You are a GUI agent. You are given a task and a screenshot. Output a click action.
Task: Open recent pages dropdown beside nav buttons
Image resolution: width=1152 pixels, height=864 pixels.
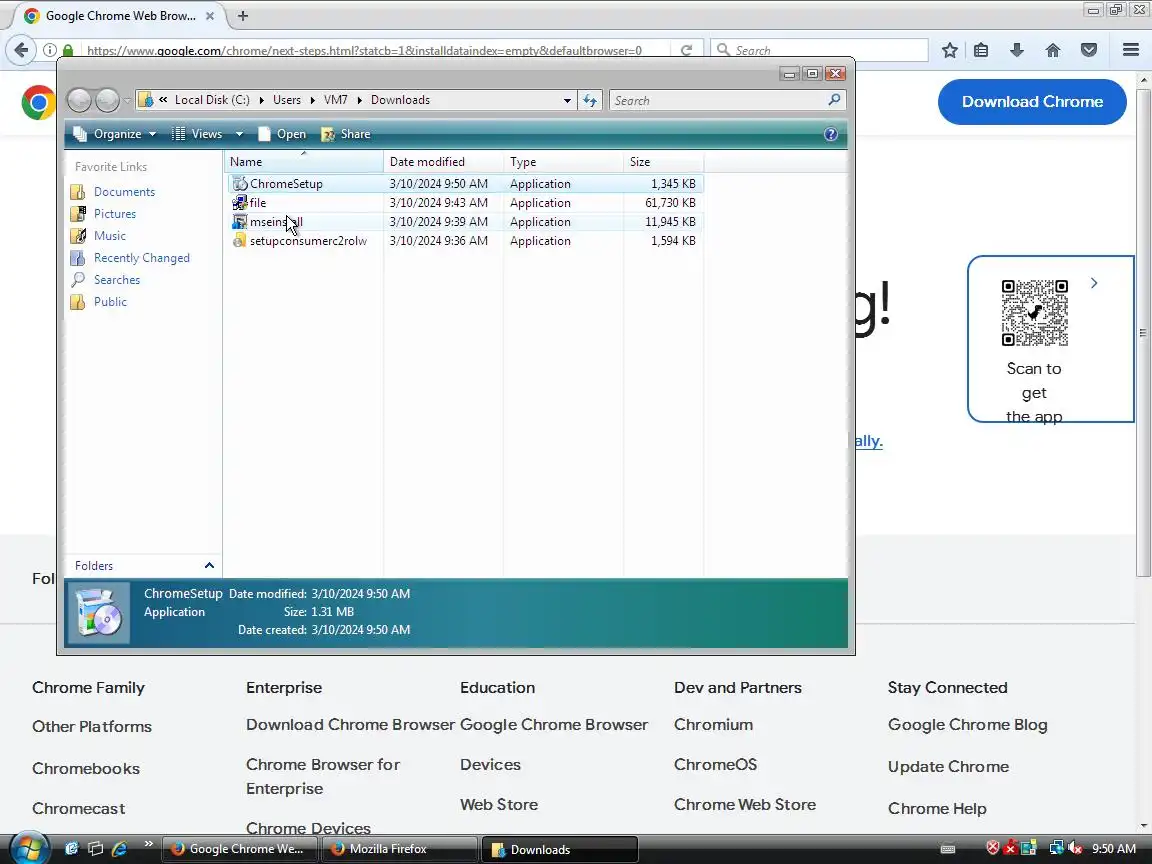click(x=128, y=100)
